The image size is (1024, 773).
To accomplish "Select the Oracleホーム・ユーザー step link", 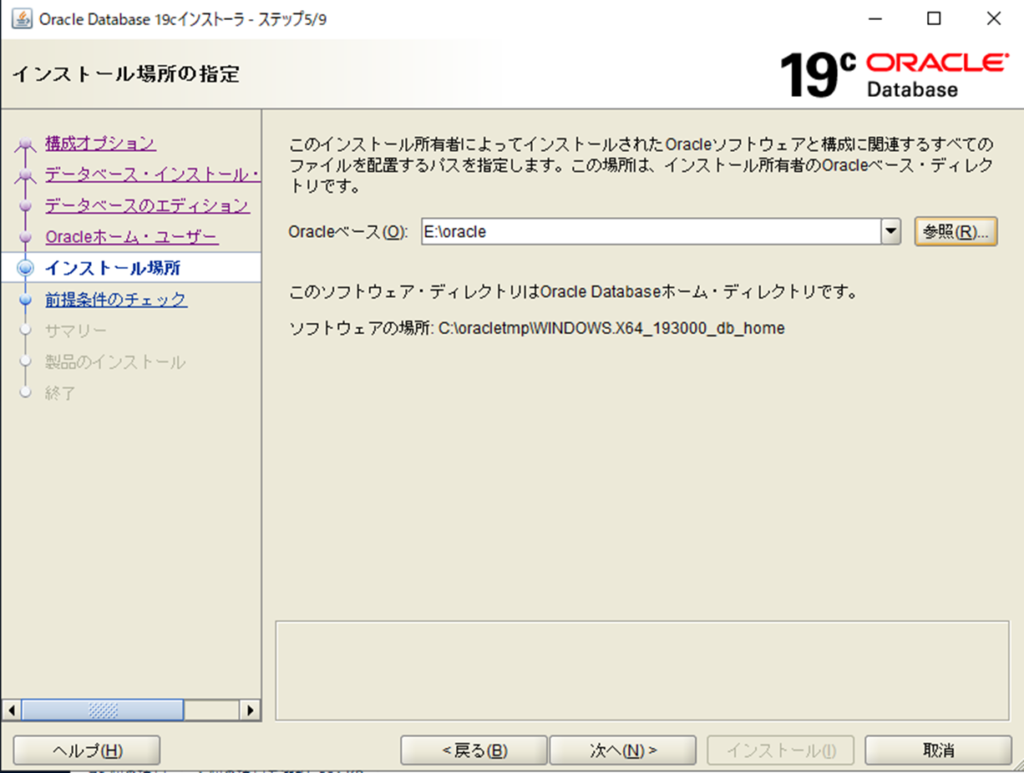I will [x=131, y=238].
